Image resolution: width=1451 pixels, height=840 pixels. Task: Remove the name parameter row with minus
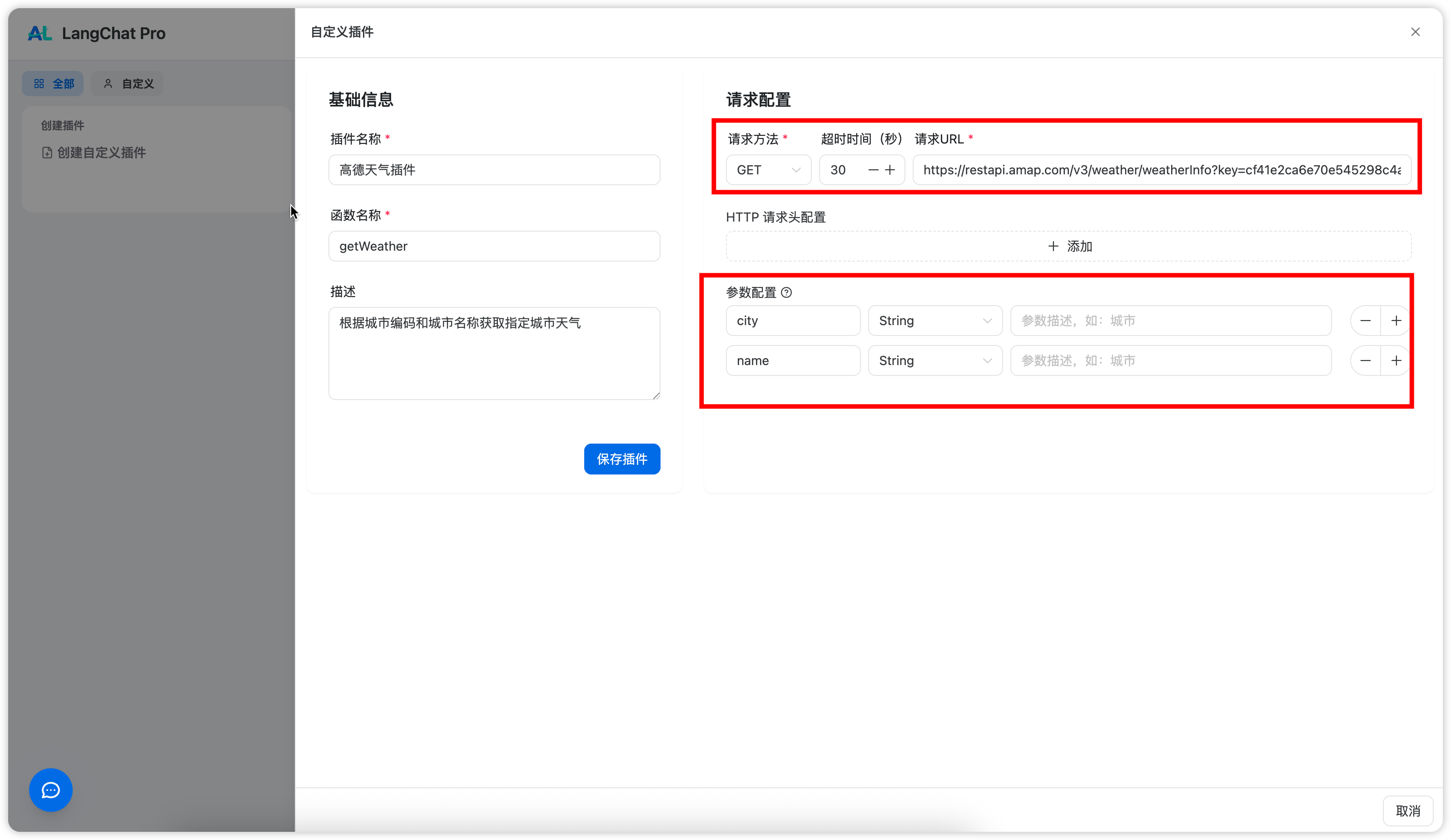coord(1365,361)
